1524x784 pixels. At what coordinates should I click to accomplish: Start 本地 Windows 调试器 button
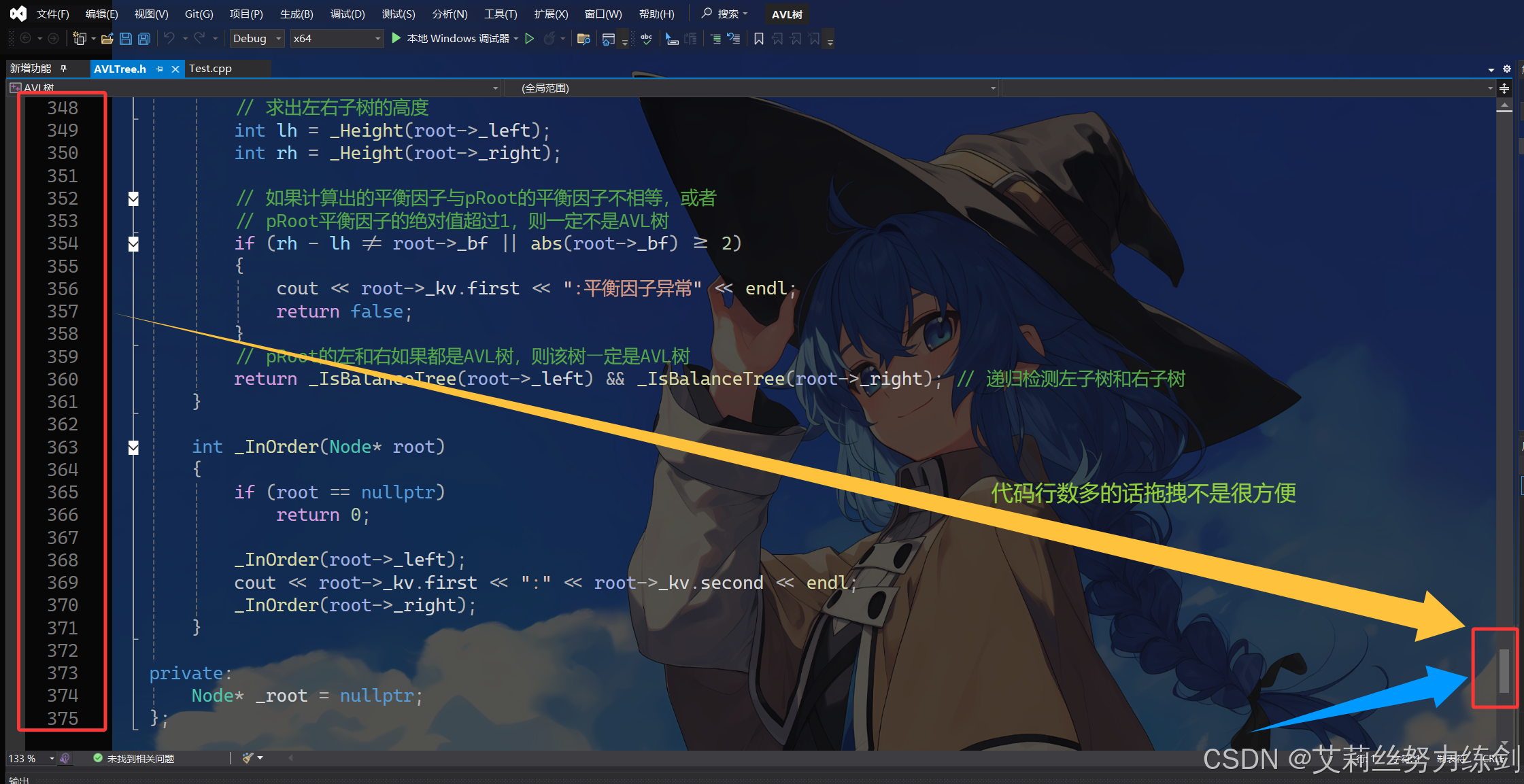click(452, 39)
